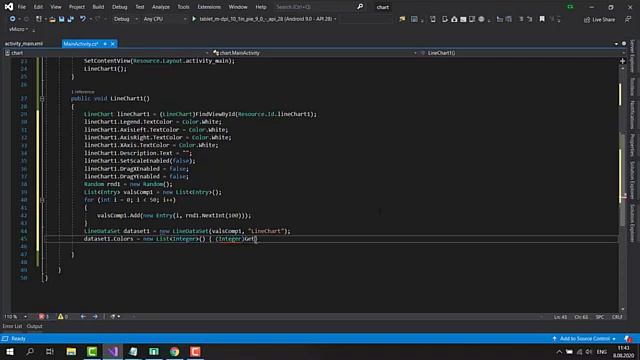Expand the target device dropdown arrow
Image resolution: width=640 pixels, height=360 pixels.
335,19
